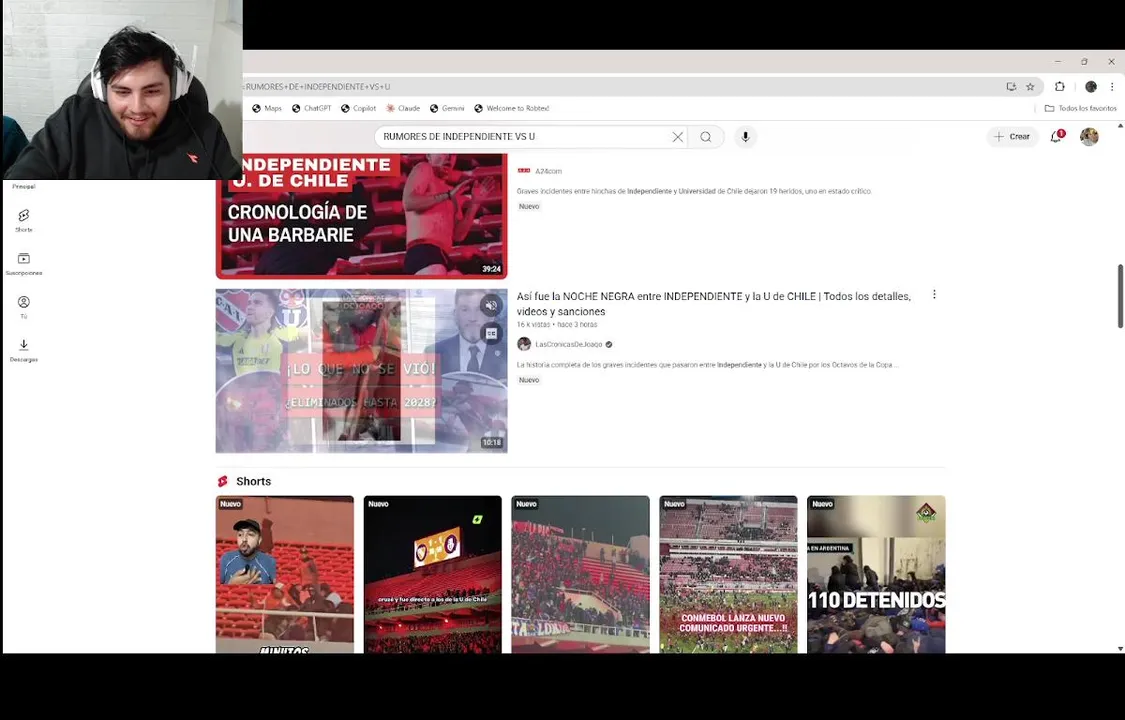Open the Gemini bookmark
1125x720 pixels.
coord(447,108)
